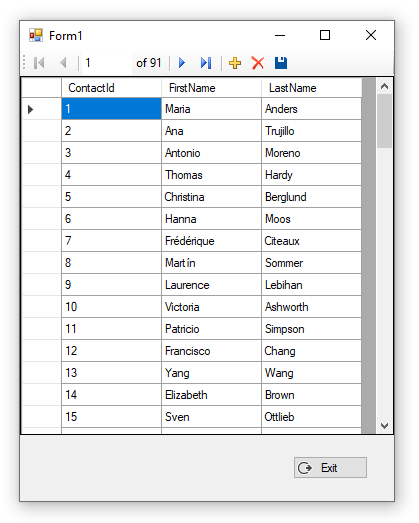Viewport: 419px width, 523px height.
Task: Save data with the floppy disk icon
Action: click(281, 63)
